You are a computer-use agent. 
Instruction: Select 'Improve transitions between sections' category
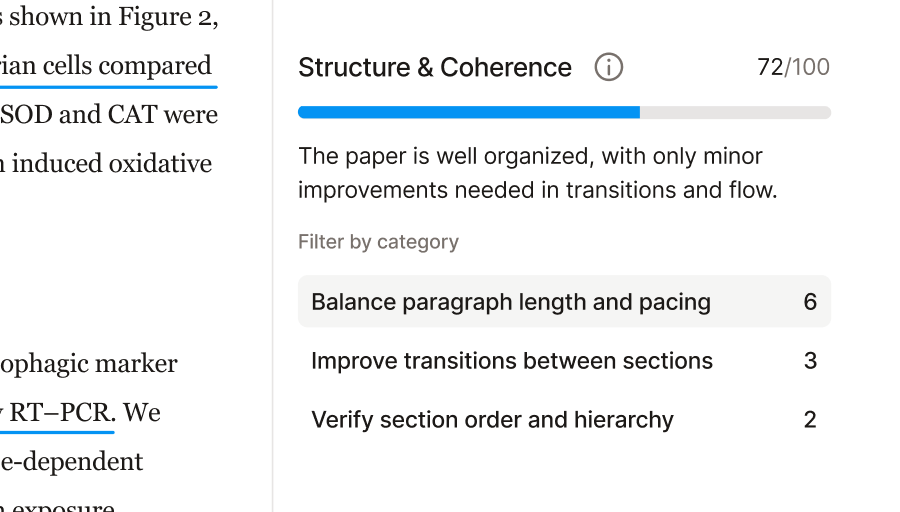click(512, 361)
